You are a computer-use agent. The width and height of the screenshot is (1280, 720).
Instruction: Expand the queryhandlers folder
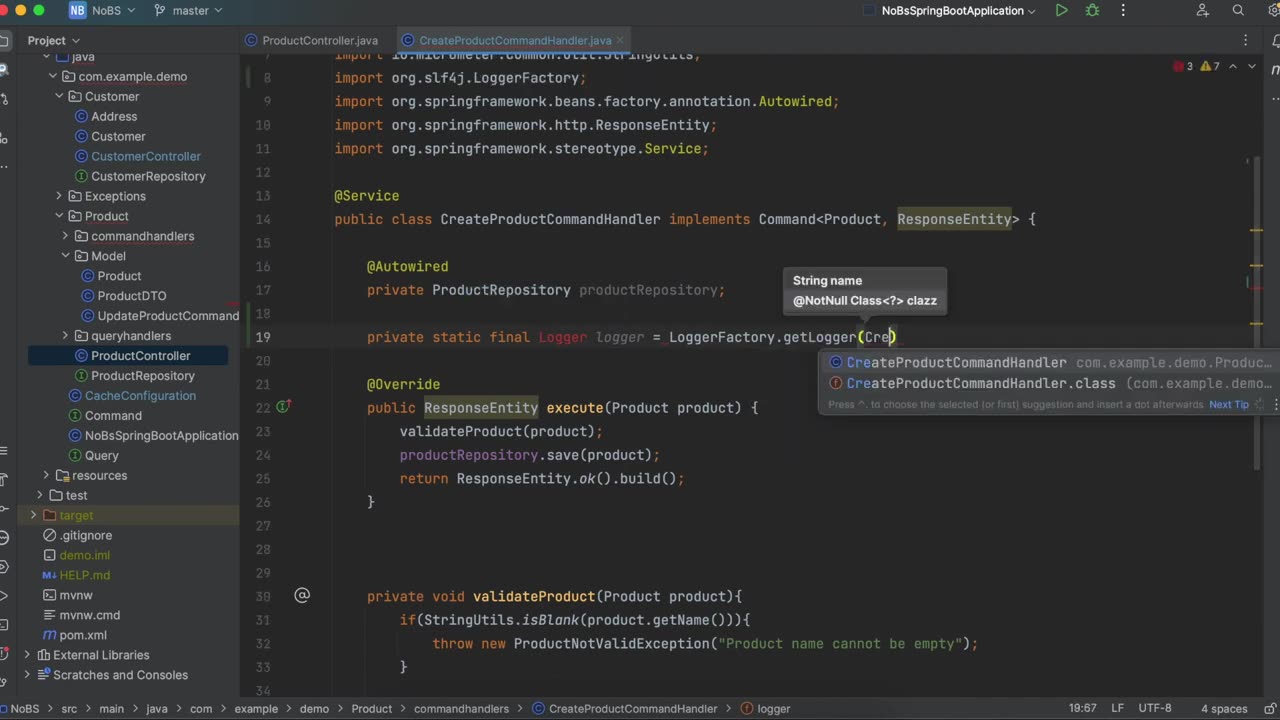65,336
